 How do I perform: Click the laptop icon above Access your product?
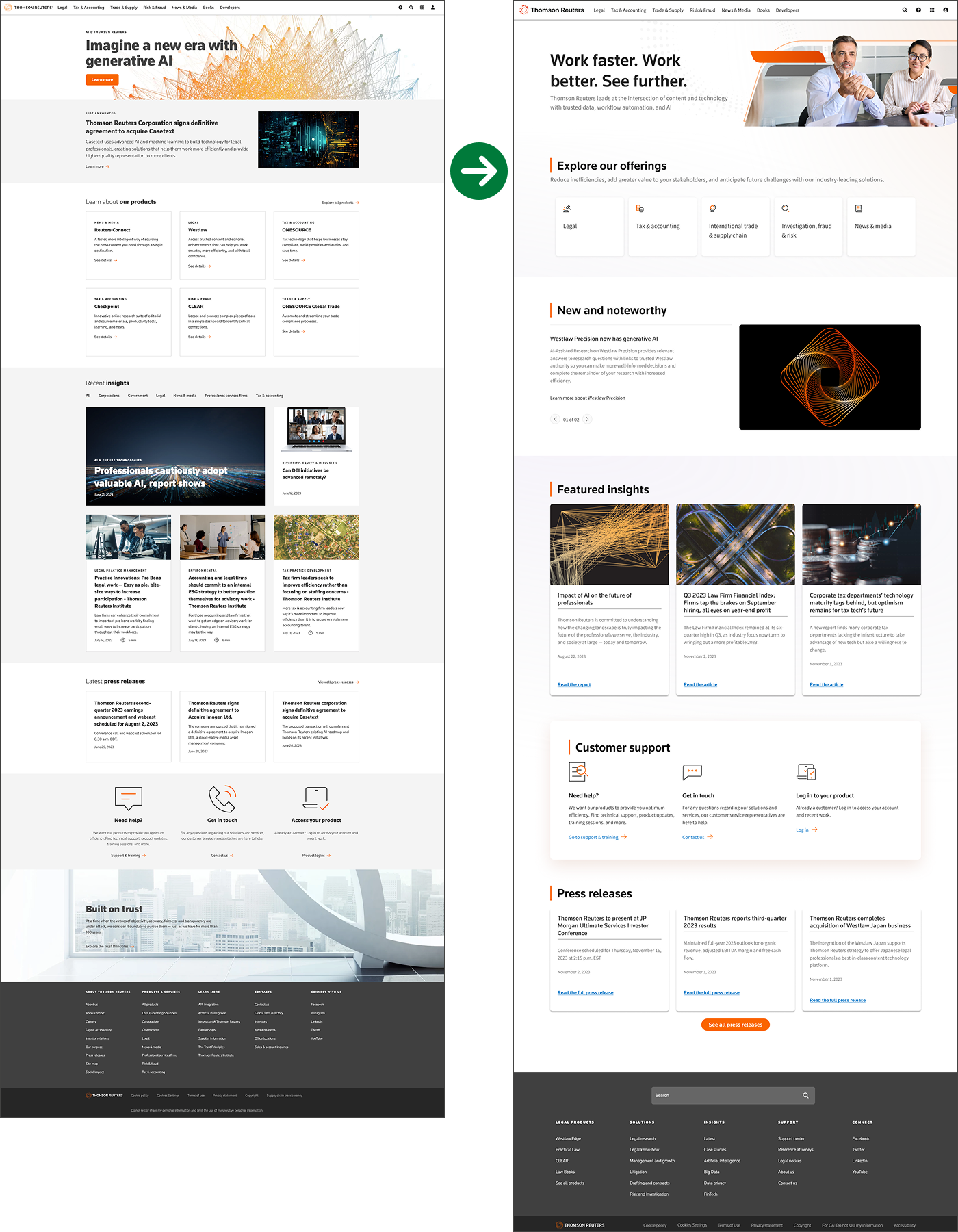click(x=316, y=798)
